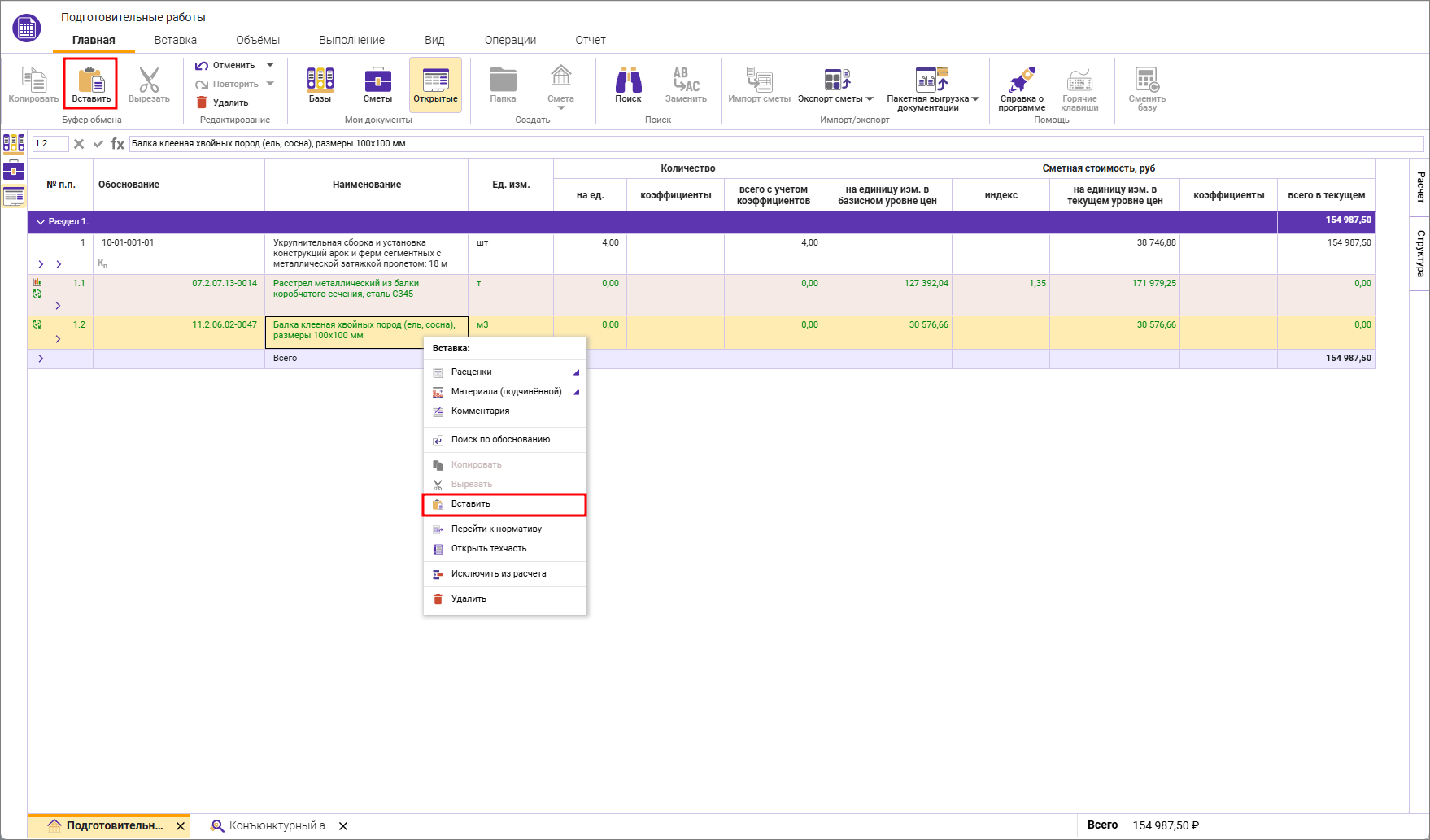The height and width of the screenshot is (840, 1430).
Task: Open the Экспорт сметы dropdown
Action: (x=870, y=99)
